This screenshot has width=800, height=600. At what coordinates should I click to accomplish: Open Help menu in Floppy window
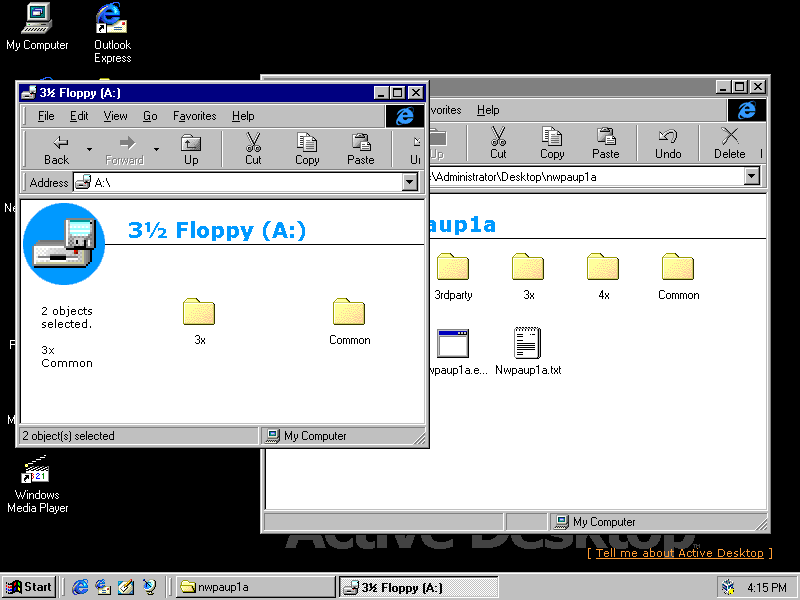click(243, 116)
